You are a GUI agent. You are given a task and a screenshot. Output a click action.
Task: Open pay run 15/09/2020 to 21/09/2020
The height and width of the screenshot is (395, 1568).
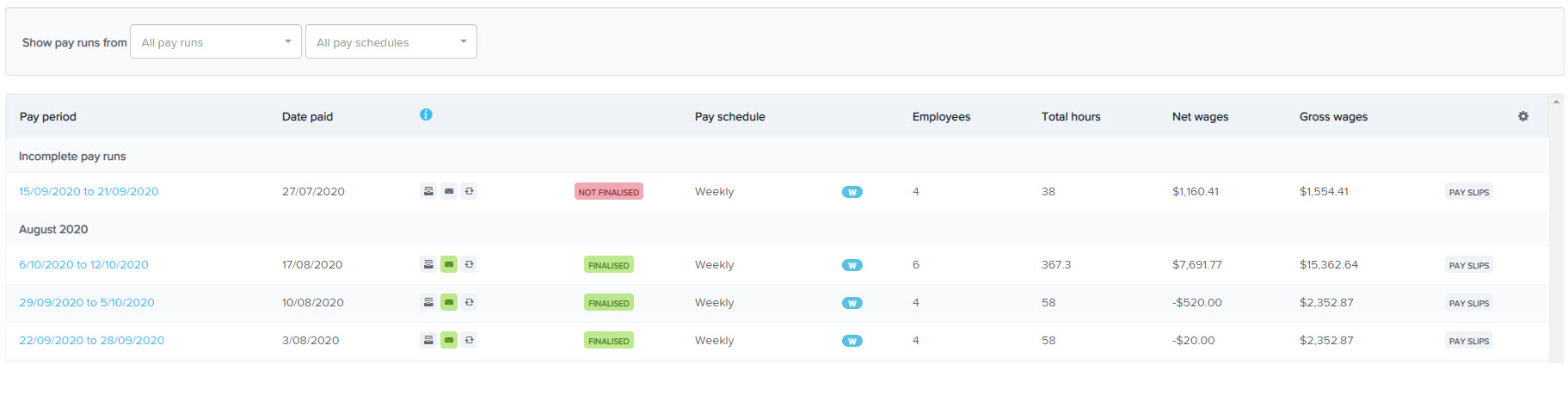89,191
